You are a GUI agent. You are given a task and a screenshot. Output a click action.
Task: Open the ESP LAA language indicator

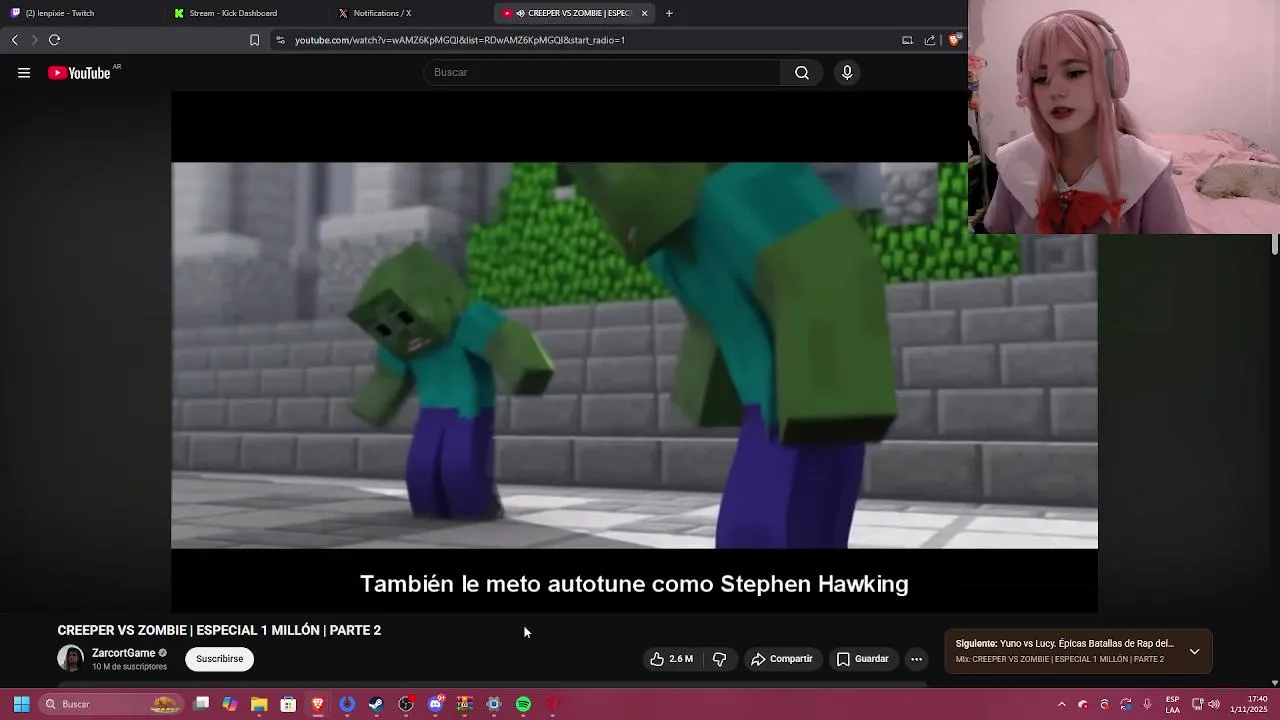pyautogui.click(x=1173, y=704)
